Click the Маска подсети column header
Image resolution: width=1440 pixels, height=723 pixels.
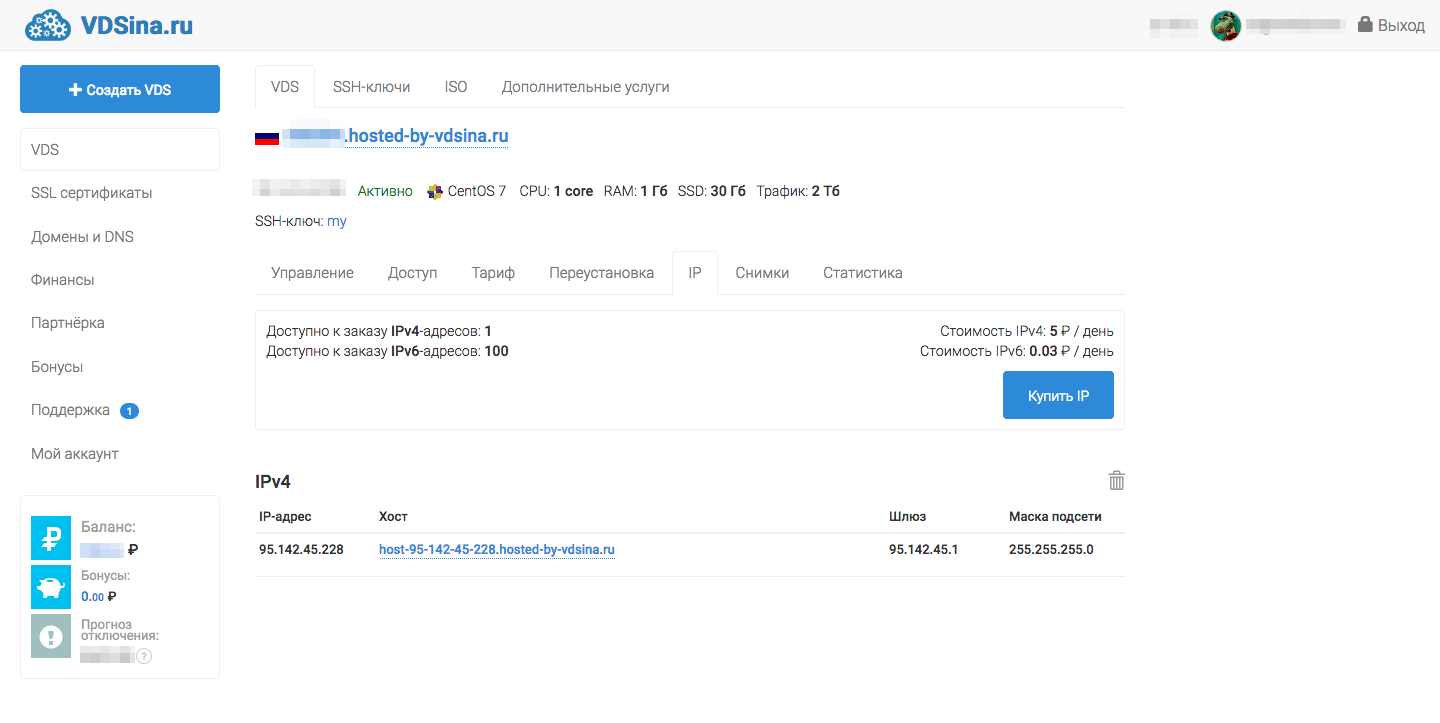1055,517
